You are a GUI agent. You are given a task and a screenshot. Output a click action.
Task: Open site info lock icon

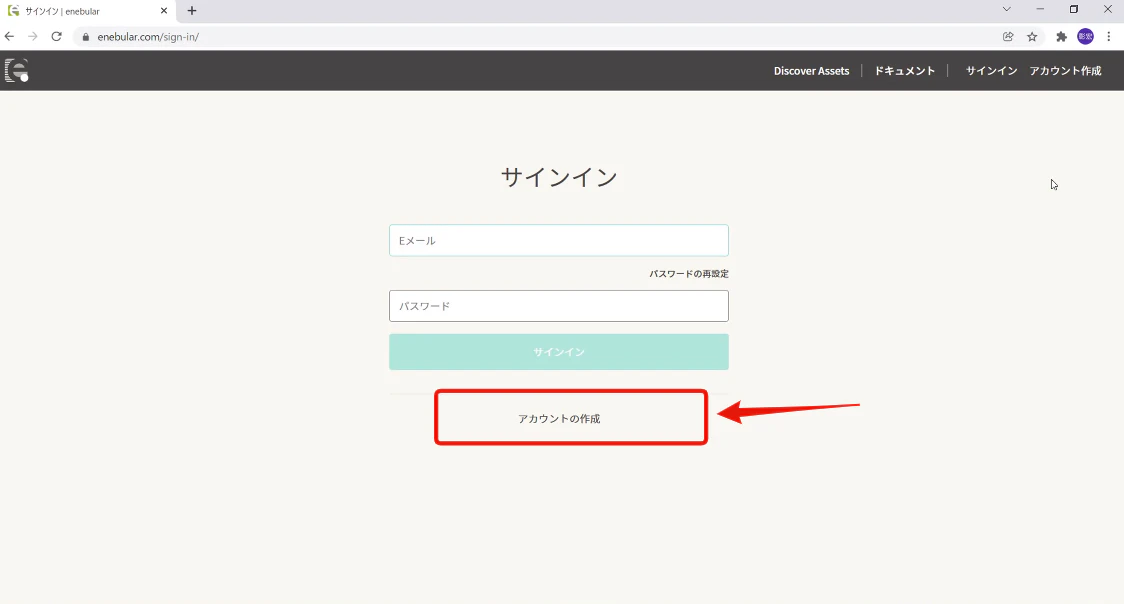[x=86, y=37]
